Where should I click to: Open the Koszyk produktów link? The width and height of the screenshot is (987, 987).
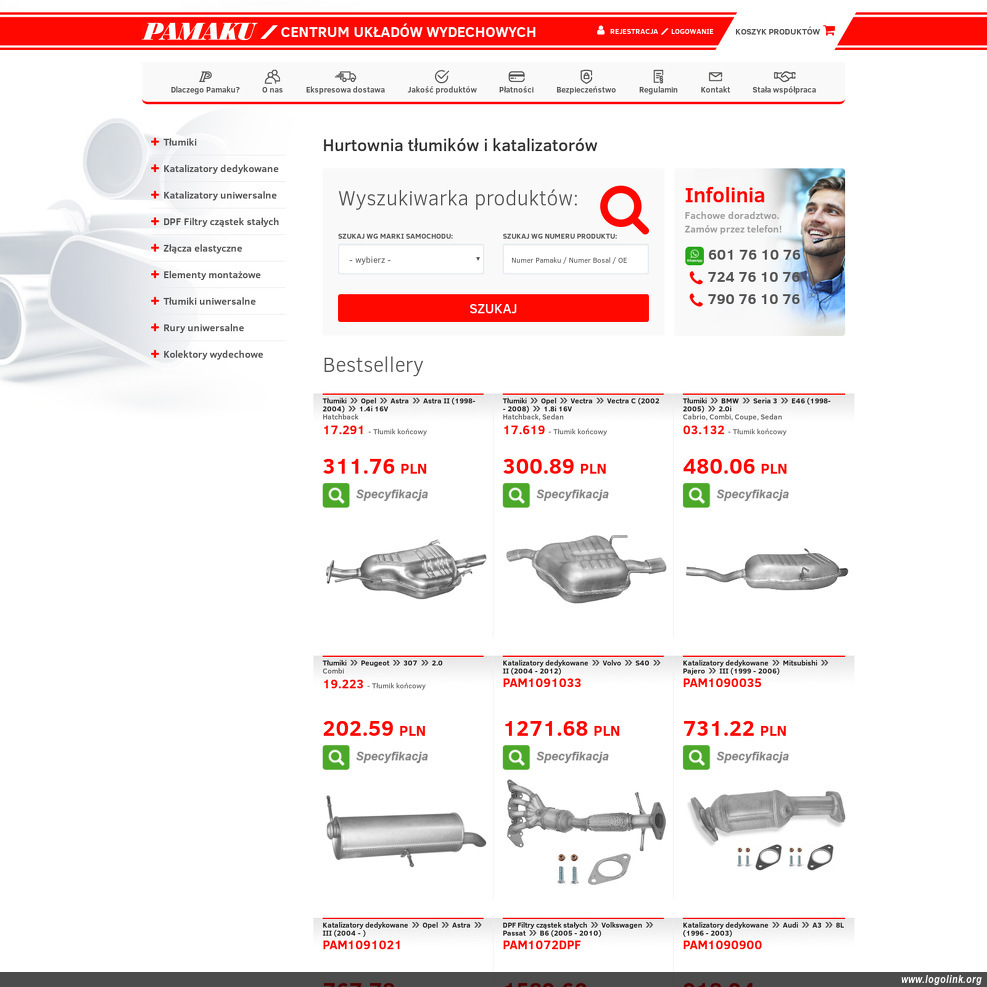(x=777, y=31)
